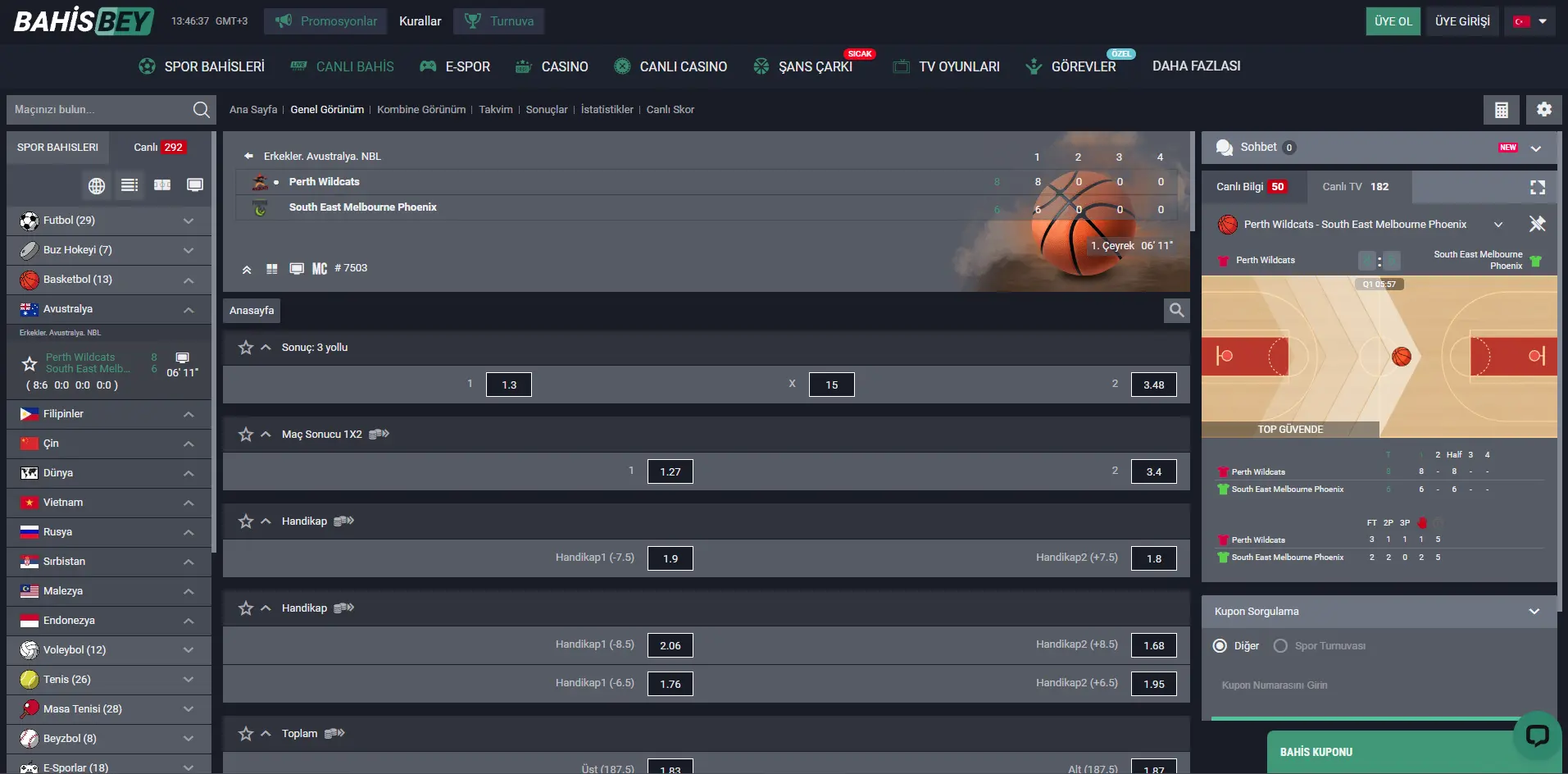
Task: Click the pin icon next to the match title
Action: pyautogui.click(x=1538, y=224)
